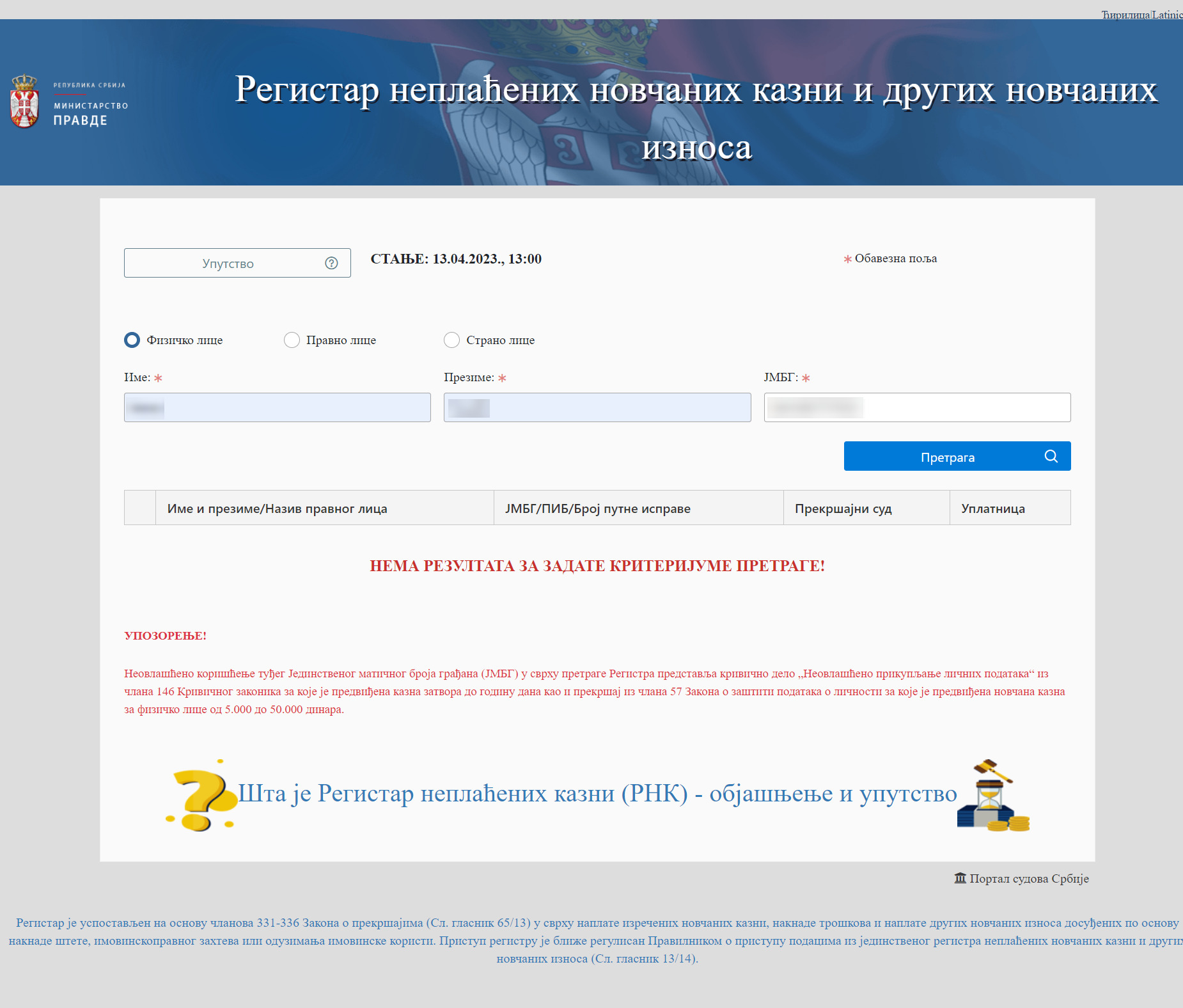Click the Ministry of Justice coat of arms logo
Image resolution: width=1183 pixels, height=1008 pixels.
click(25, 101)
